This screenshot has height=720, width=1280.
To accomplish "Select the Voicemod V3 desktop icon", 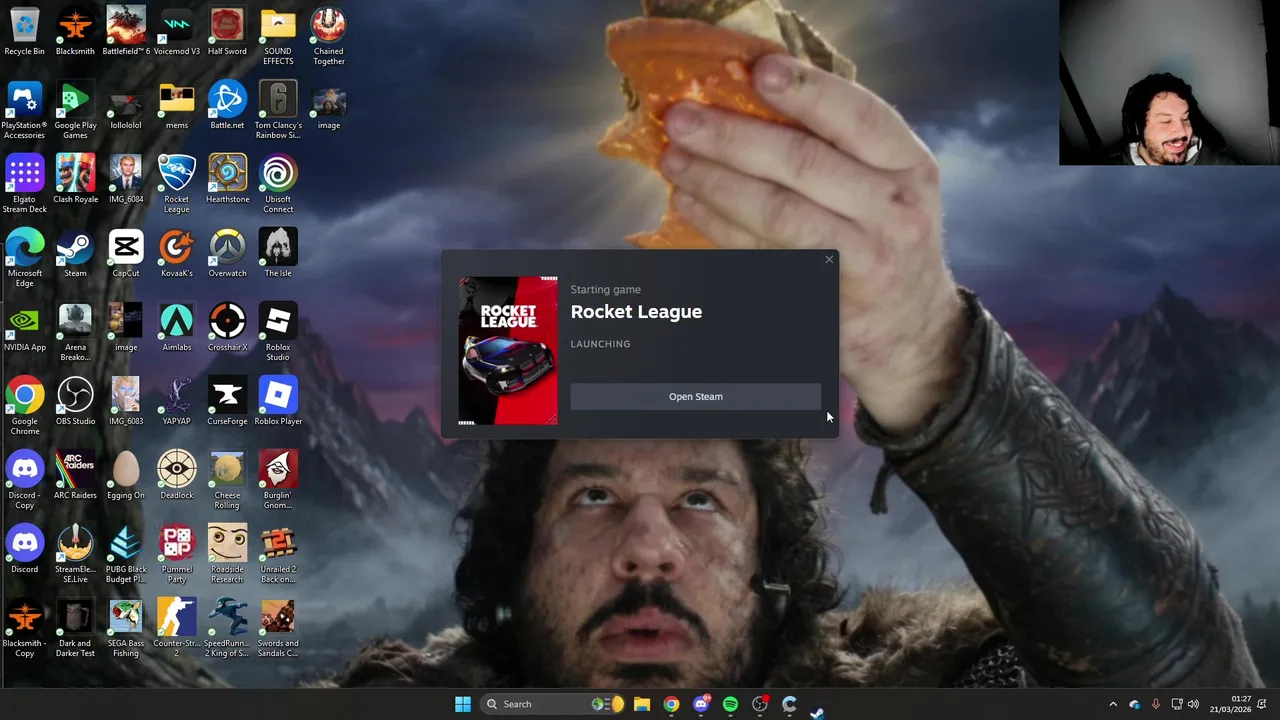I will pos(177,32).
